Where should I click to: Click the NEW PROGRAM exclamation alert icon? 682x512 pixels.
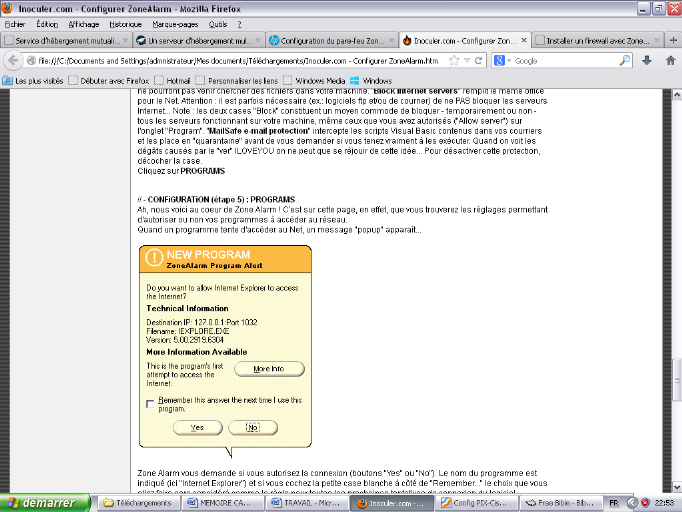(x=154, y=257)
